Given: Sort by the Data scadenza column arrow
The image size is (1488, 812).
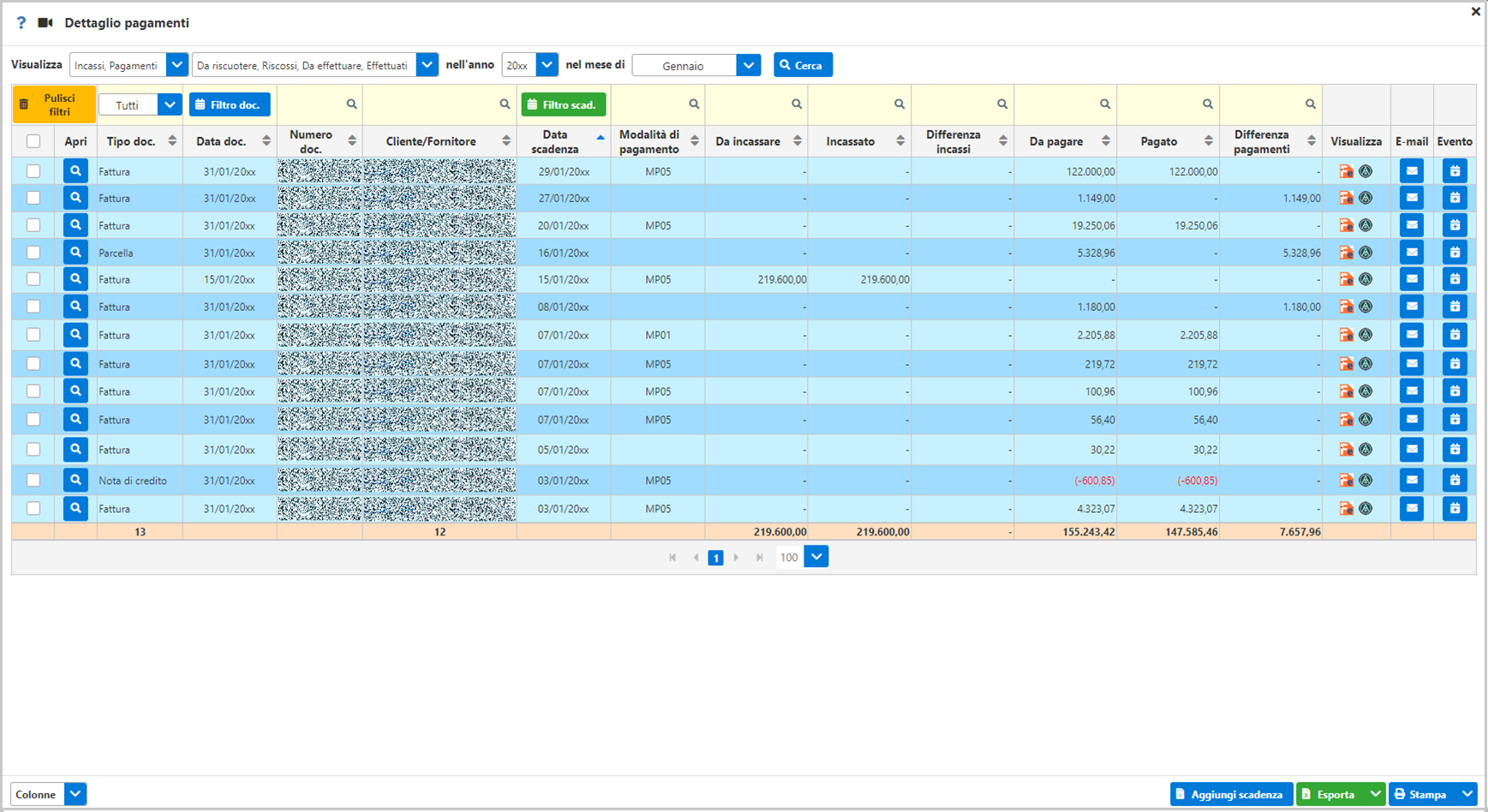Looking at the screenshot, I should (600, 137).
